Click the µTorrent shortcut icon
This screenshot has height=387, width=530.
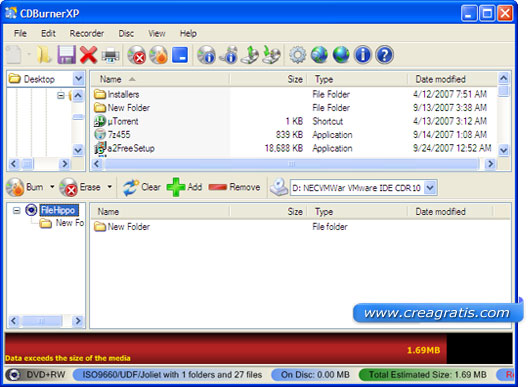[x=100, y=121]
